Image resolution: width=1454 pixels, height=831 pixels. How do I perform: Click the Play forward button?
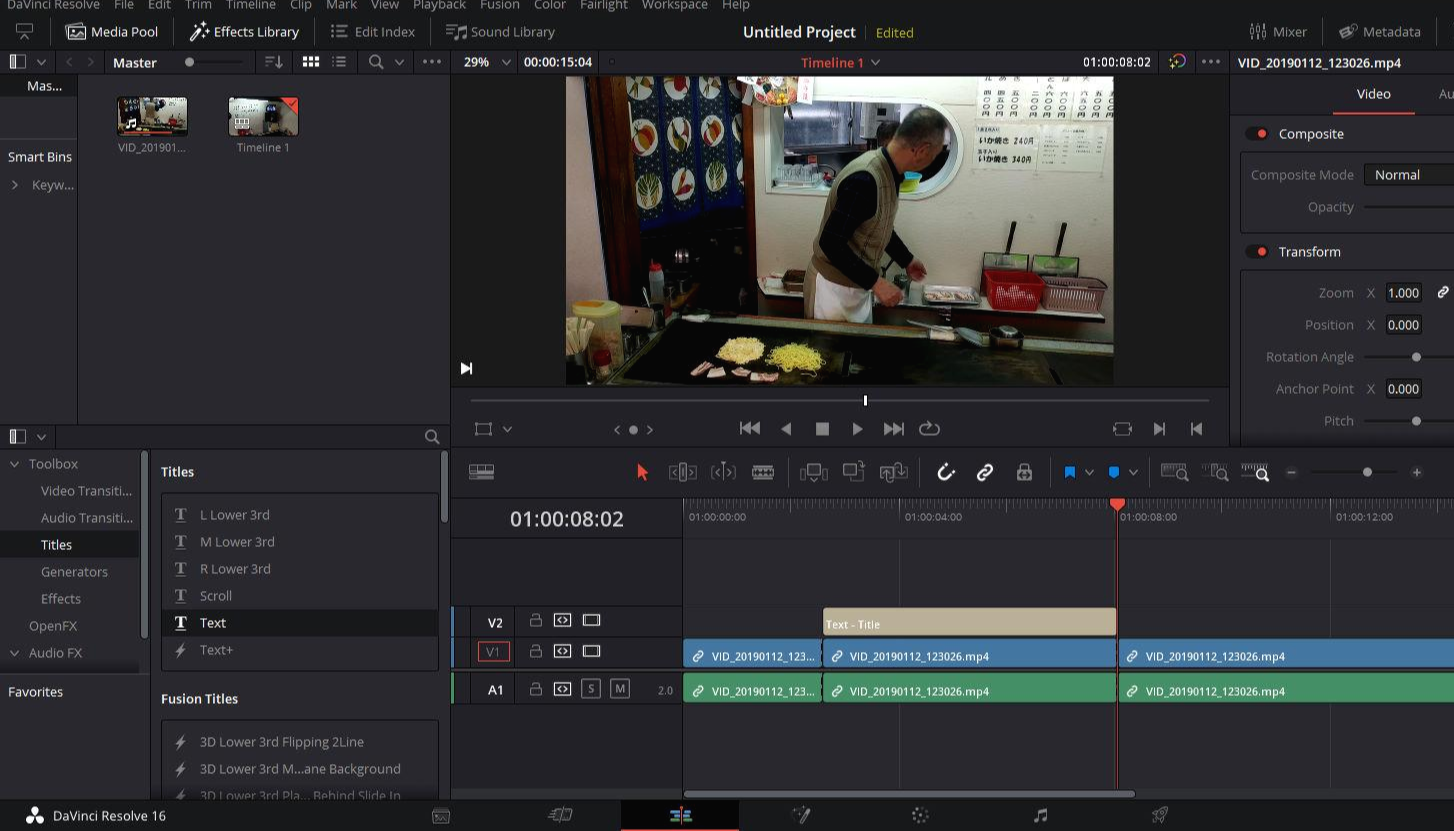tap(857, 429)
